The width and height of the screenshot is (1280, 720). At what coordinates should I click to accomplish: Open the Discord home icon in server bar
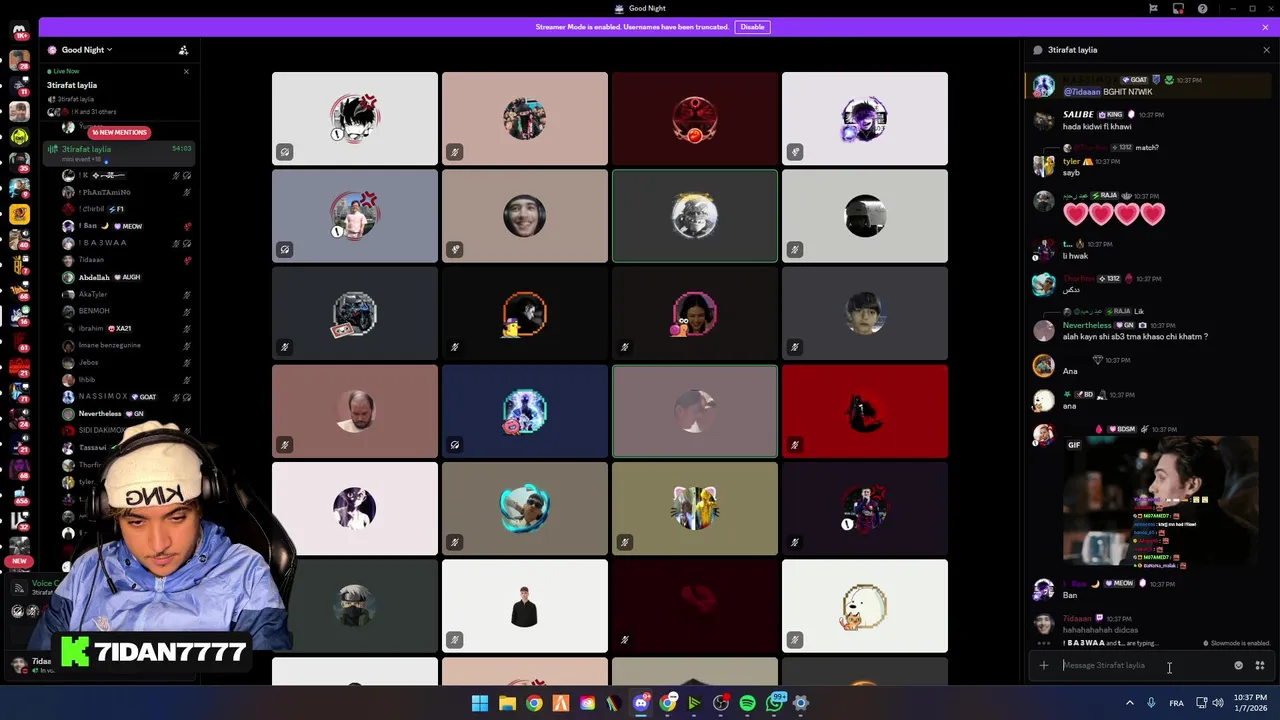pos(19,30)
